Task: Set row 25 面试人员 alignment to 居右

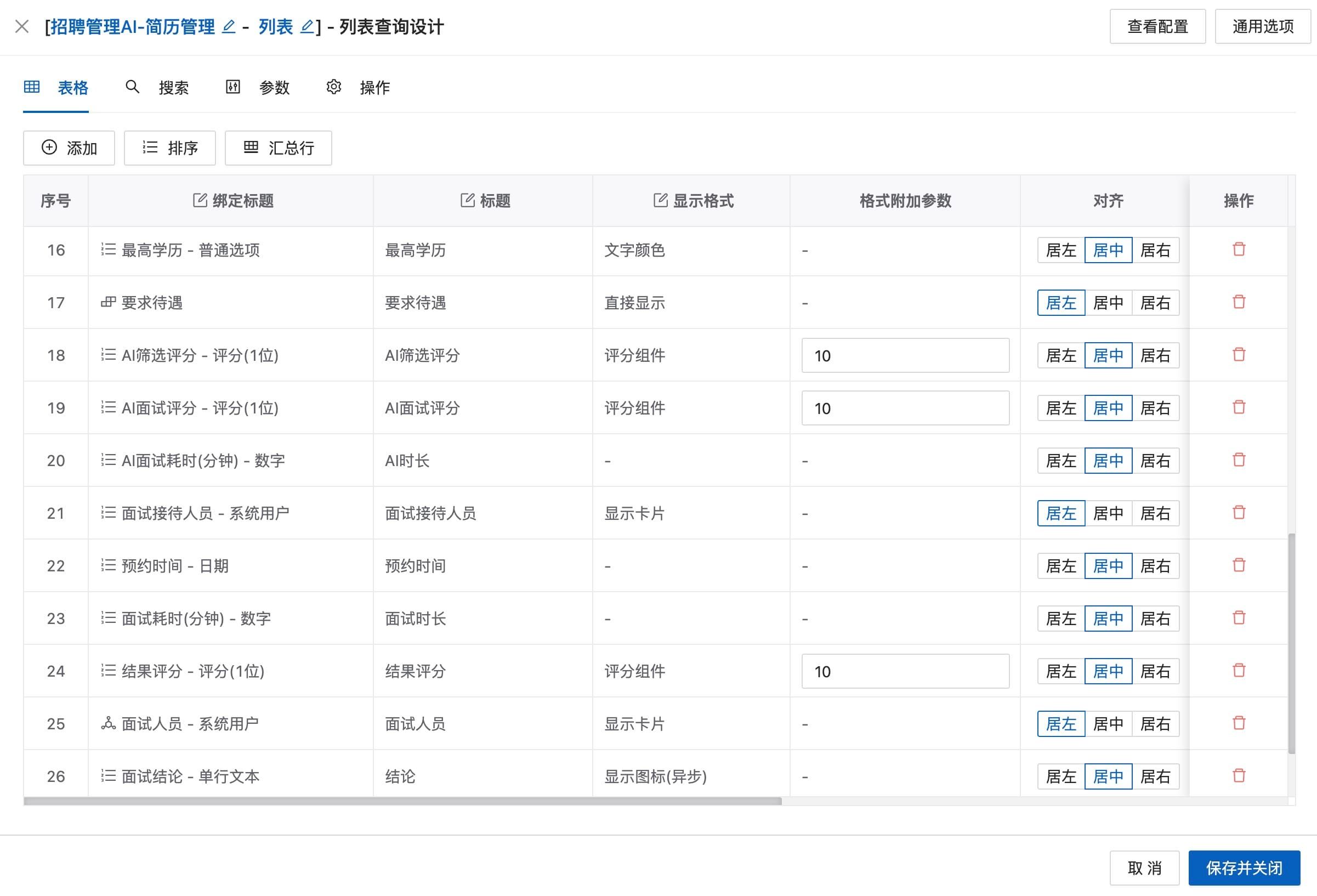Action: [x=1155, y=724]
